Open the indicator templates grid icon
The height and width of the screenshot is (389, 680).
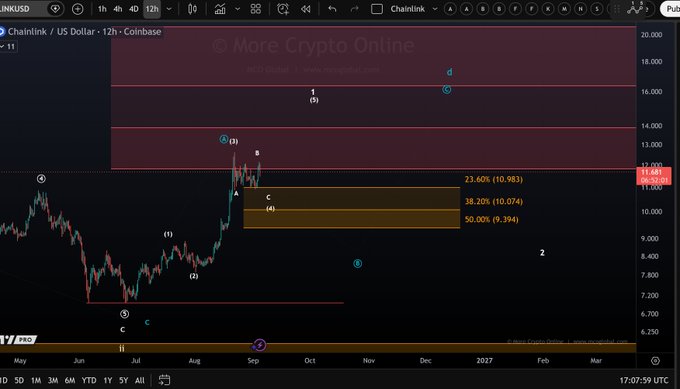[256, 9]
